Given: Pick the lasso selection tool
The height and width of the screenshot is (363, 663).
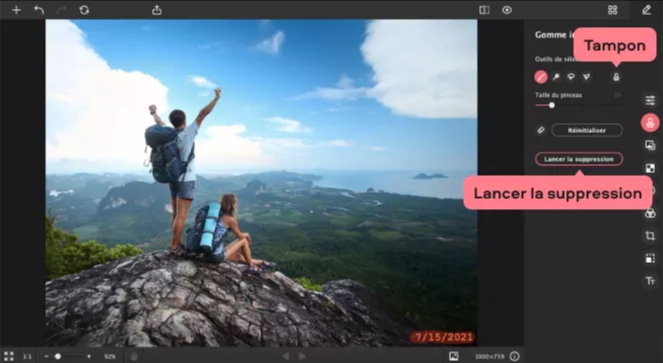Looking at the screenshot, I should click(571, 77).
